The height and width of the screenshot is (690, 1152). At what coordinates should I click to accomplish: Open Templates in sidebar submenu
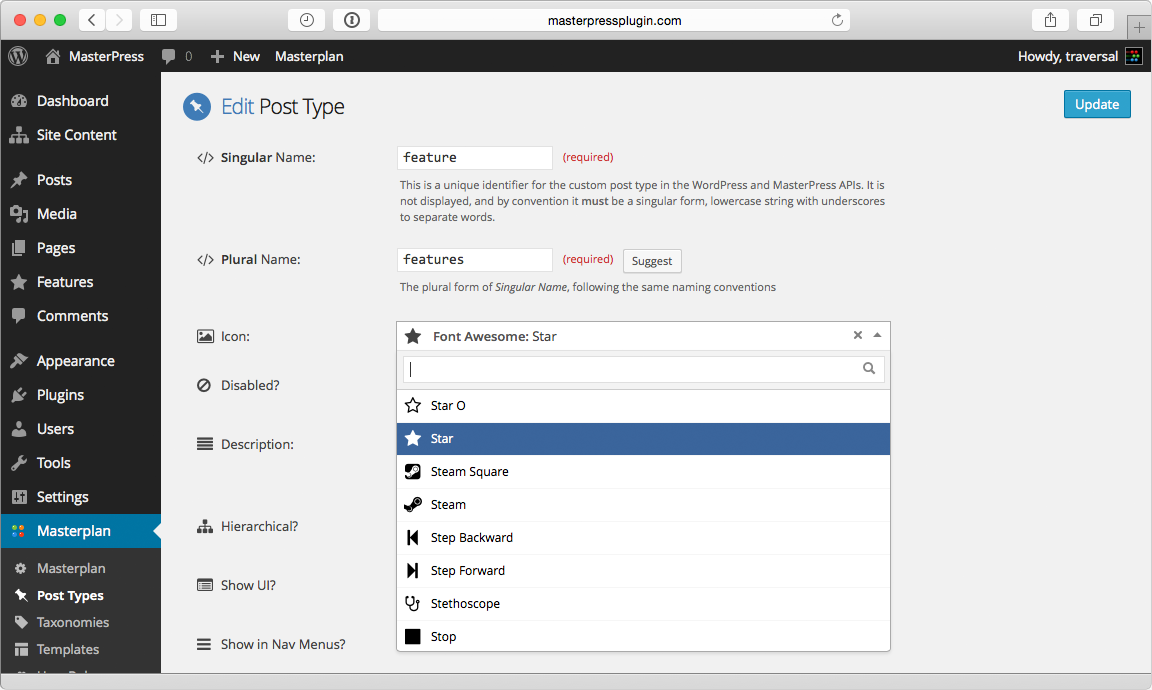pos(68,650)
